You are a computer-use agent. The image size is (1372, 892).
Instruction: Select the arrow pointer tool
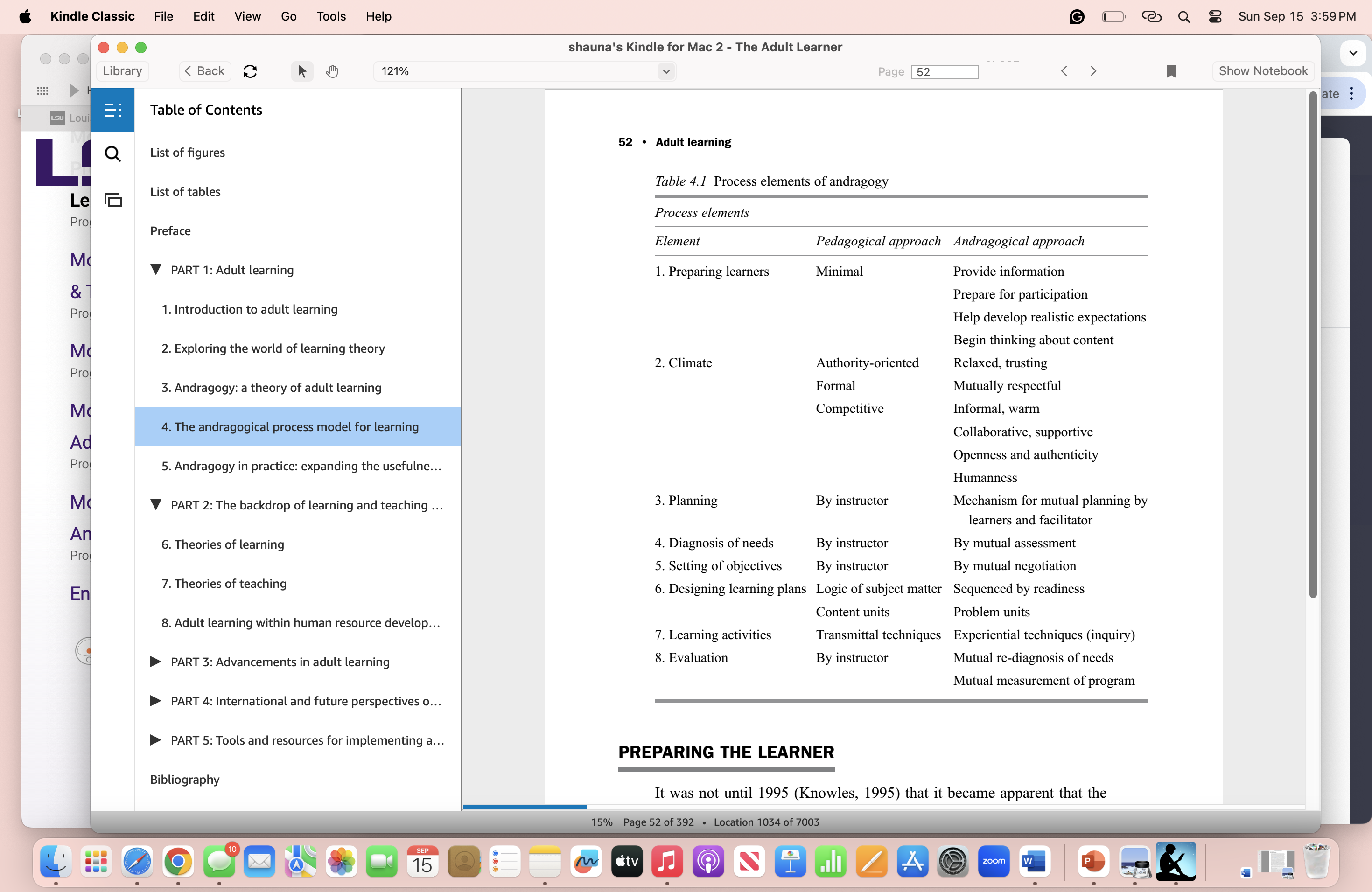pyautogui.click(x=301, y=71)
